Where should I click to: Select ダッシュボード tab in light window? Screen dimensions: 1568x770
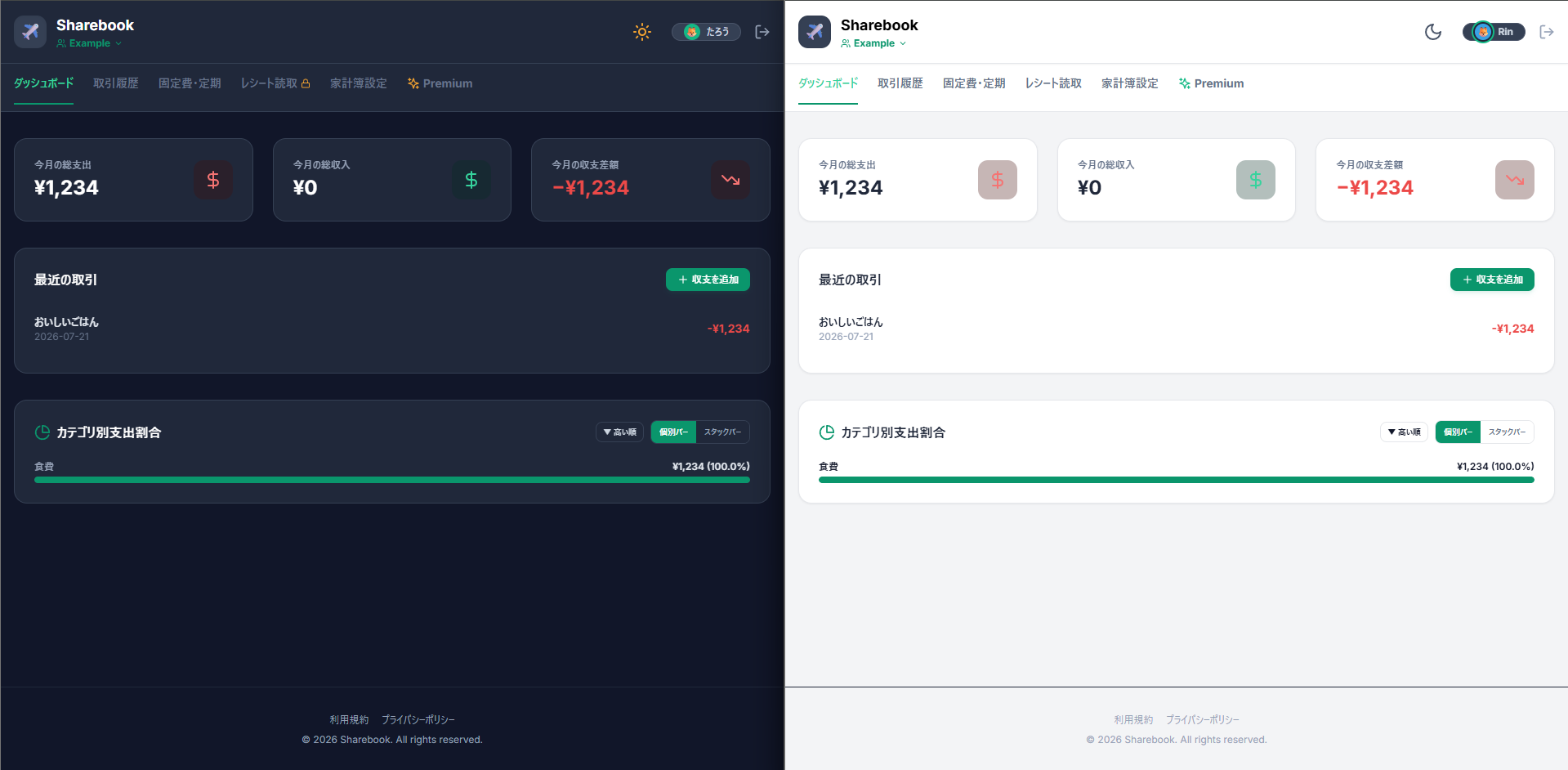(828, 83)
